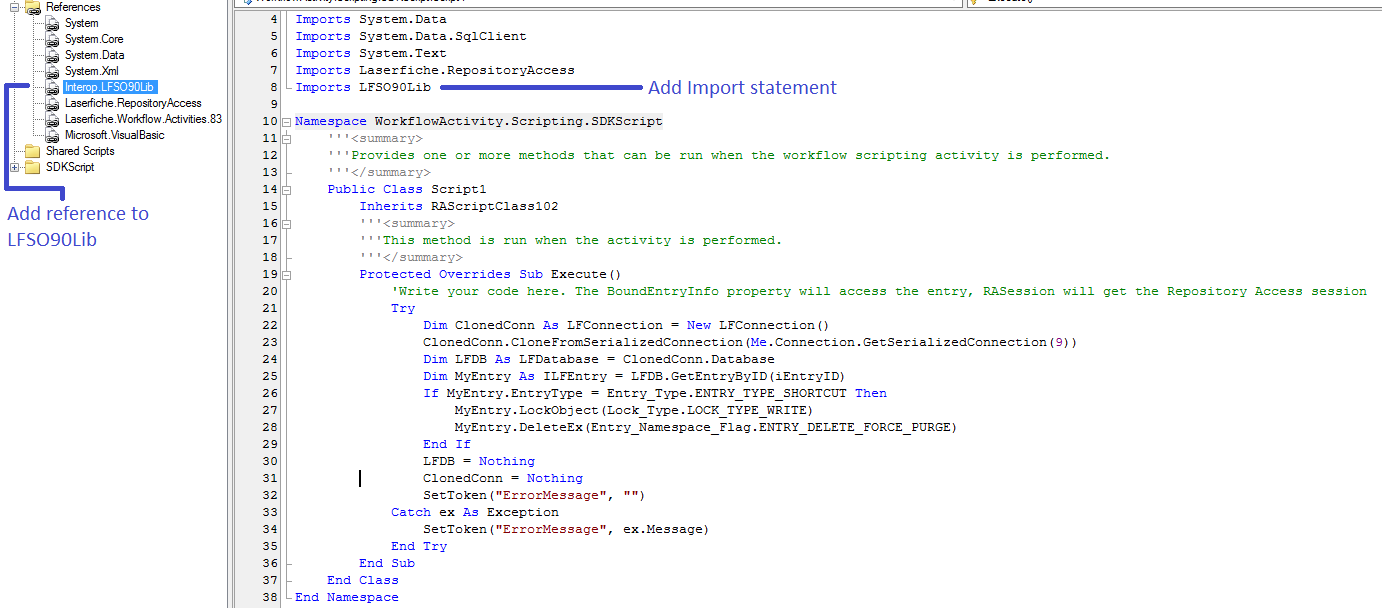Image resolution: width=1382 pixels, height=608 pixels.
Task: Click the "Dim ClonedConn As LFConnection" line
Action: tap(627, 326)
